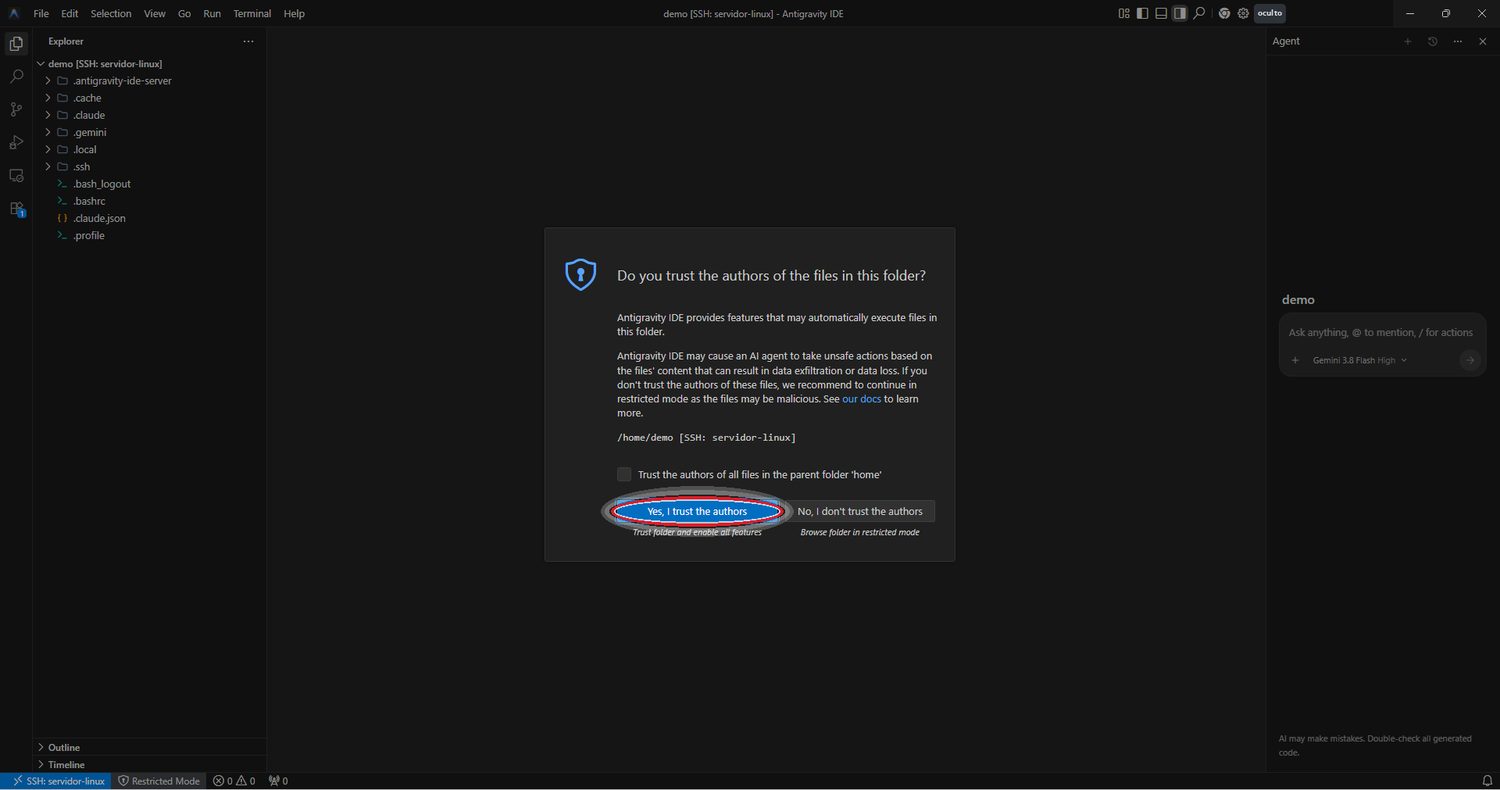Click the Chrome browser icon in title bar
The width and height of the screenshot is (1500, 790).
click(x=1224, y=13)
